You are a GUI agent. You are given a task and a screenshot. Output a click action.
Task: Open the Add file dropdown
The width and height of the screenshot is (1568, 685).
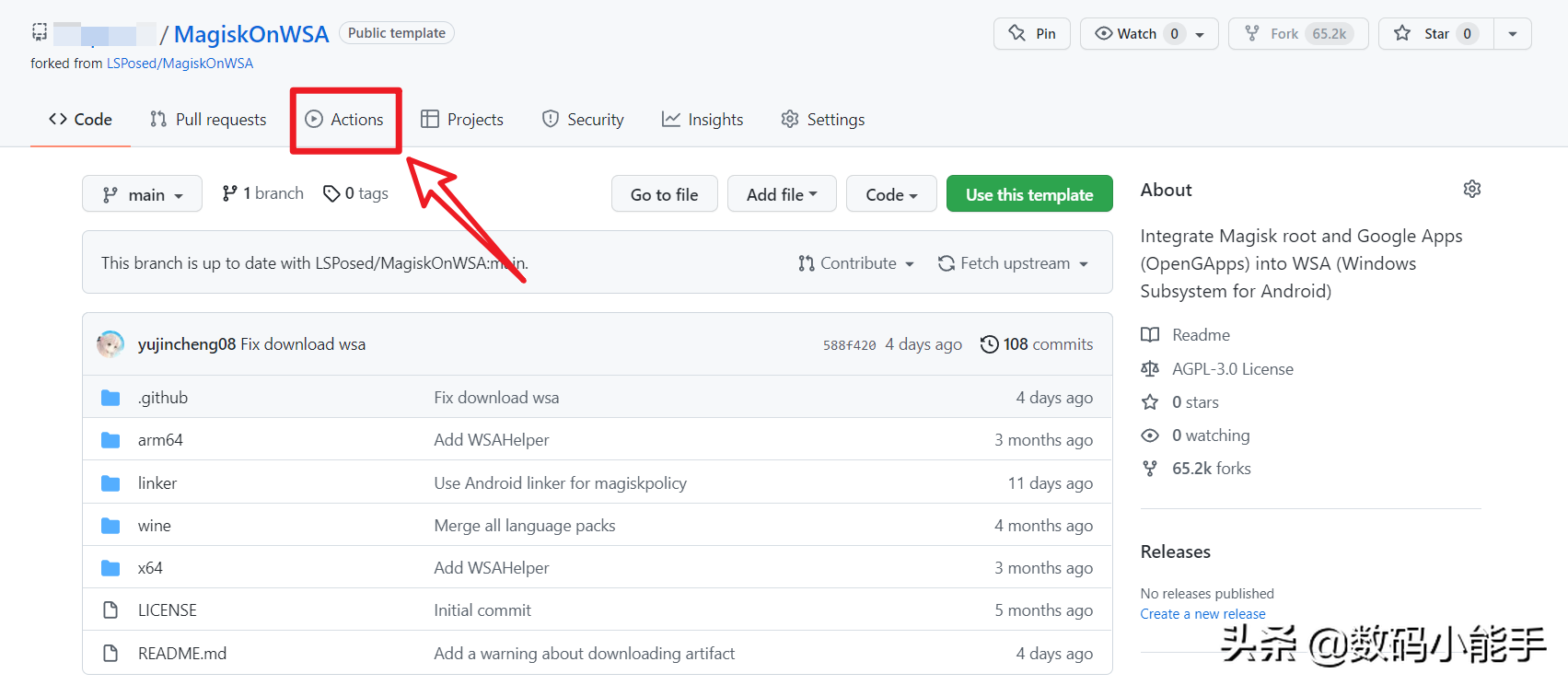tap(781, 194)
